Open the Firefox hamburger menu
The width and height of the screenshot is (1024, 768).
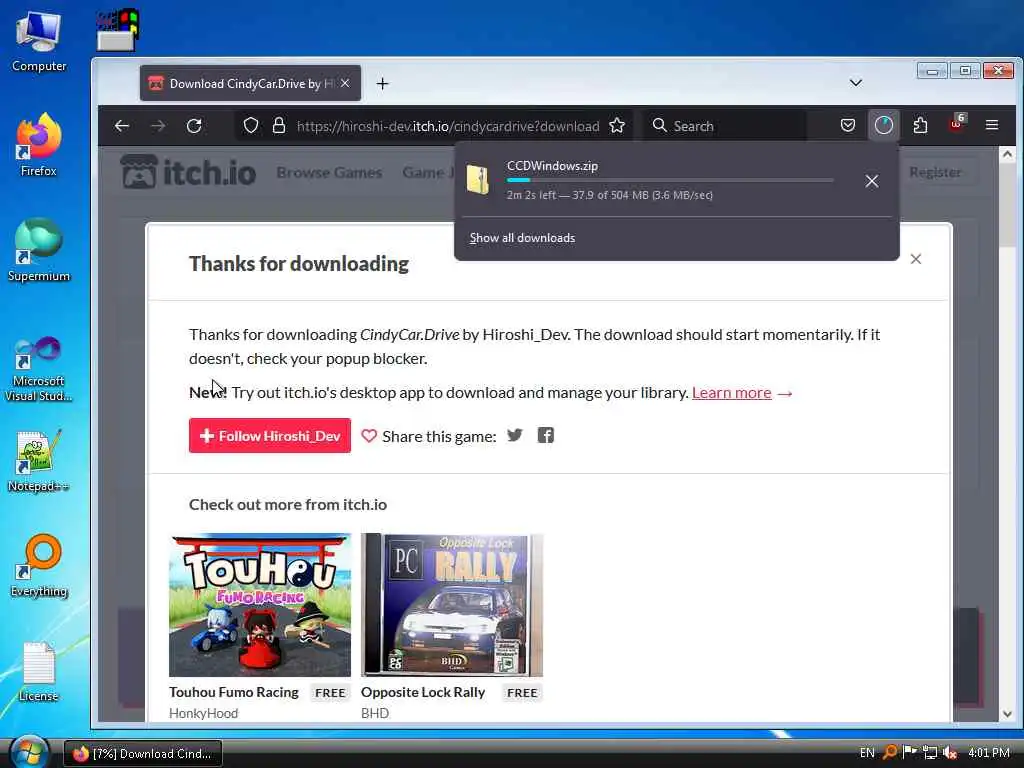(x=992, y=125)
